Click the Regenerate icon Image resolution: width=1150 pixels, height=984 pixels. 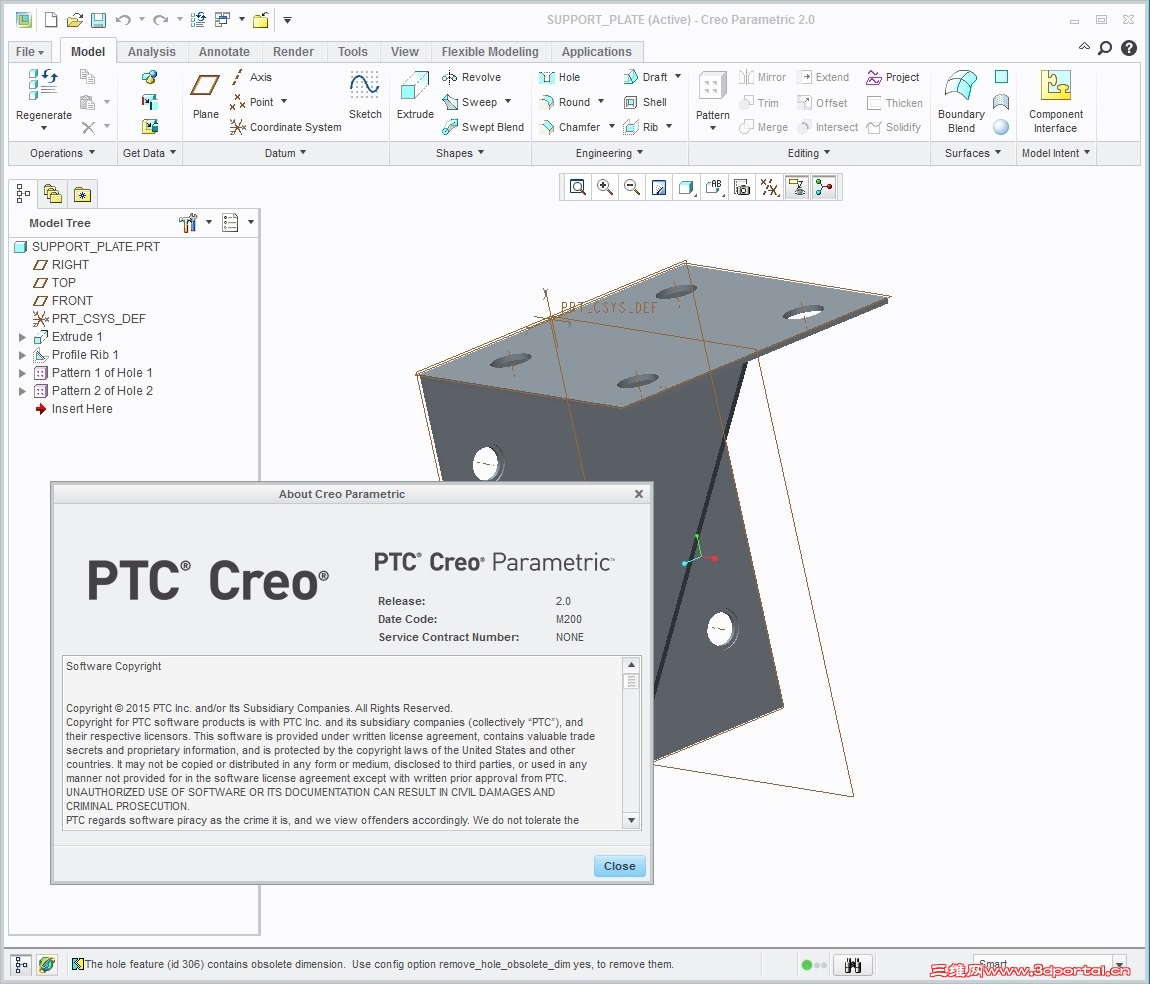43,84
